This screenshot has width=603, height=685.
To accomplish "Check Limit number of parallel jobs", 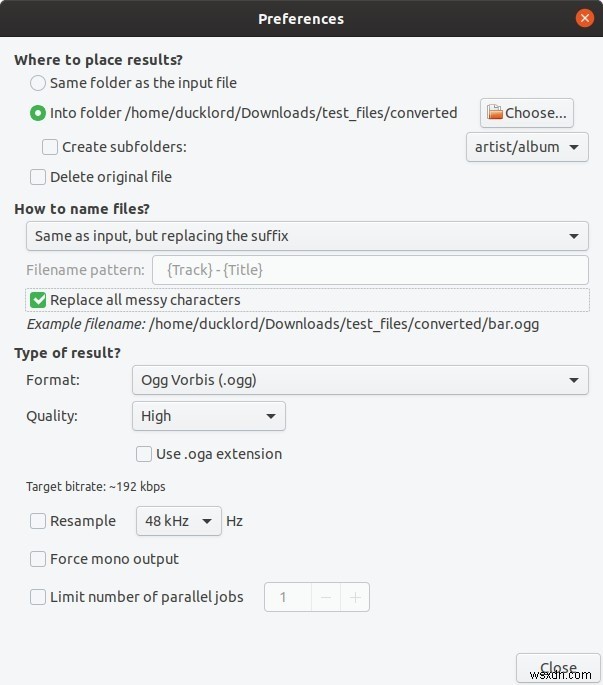I will (38, 597).
